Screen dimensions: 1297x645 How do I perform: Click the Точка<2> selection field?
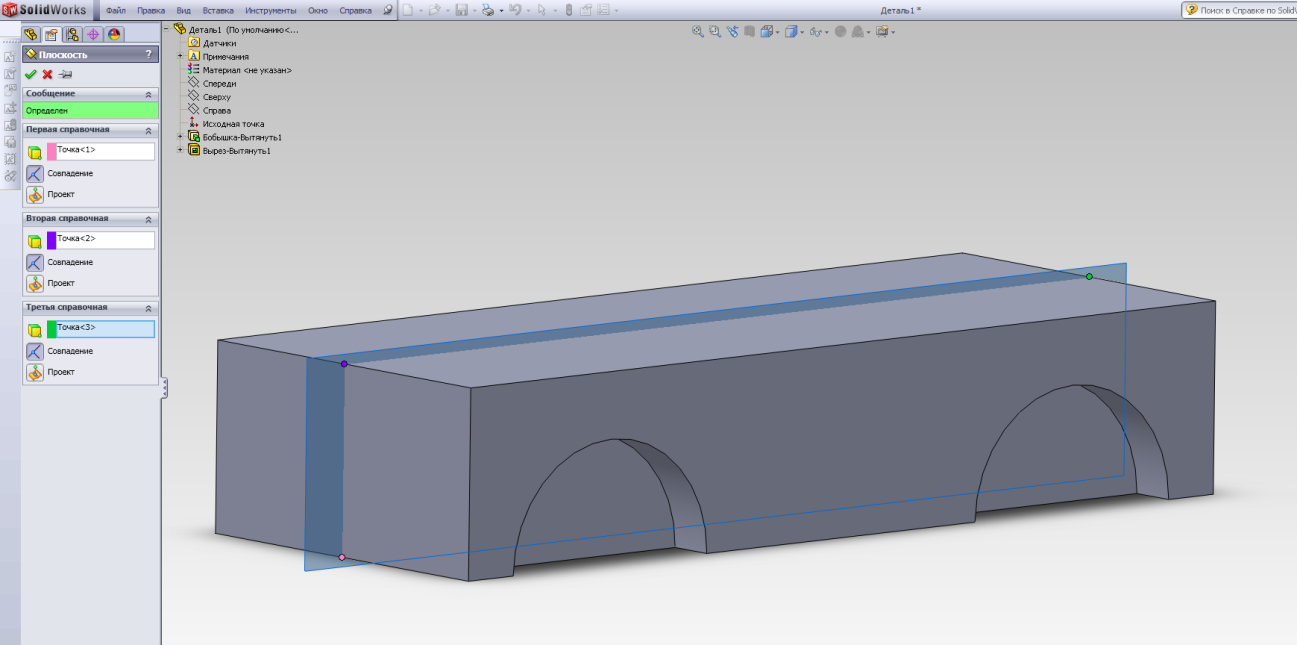[105, 240]
